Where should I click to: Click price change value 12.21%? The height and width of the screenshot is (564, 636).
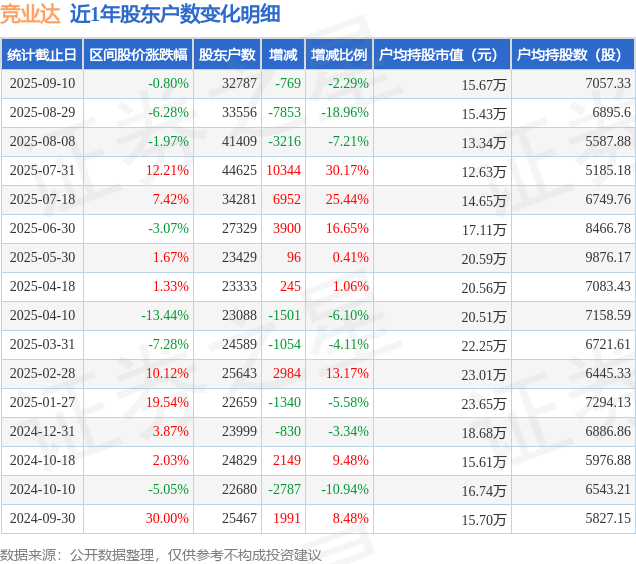pos(167,170)
